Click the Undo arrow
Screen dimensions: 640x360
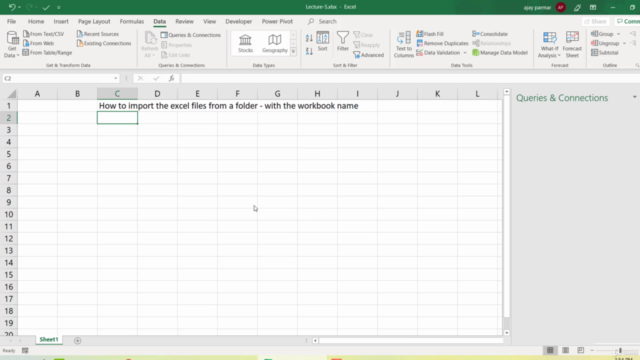pyautogui.click(x=11, y=7)
